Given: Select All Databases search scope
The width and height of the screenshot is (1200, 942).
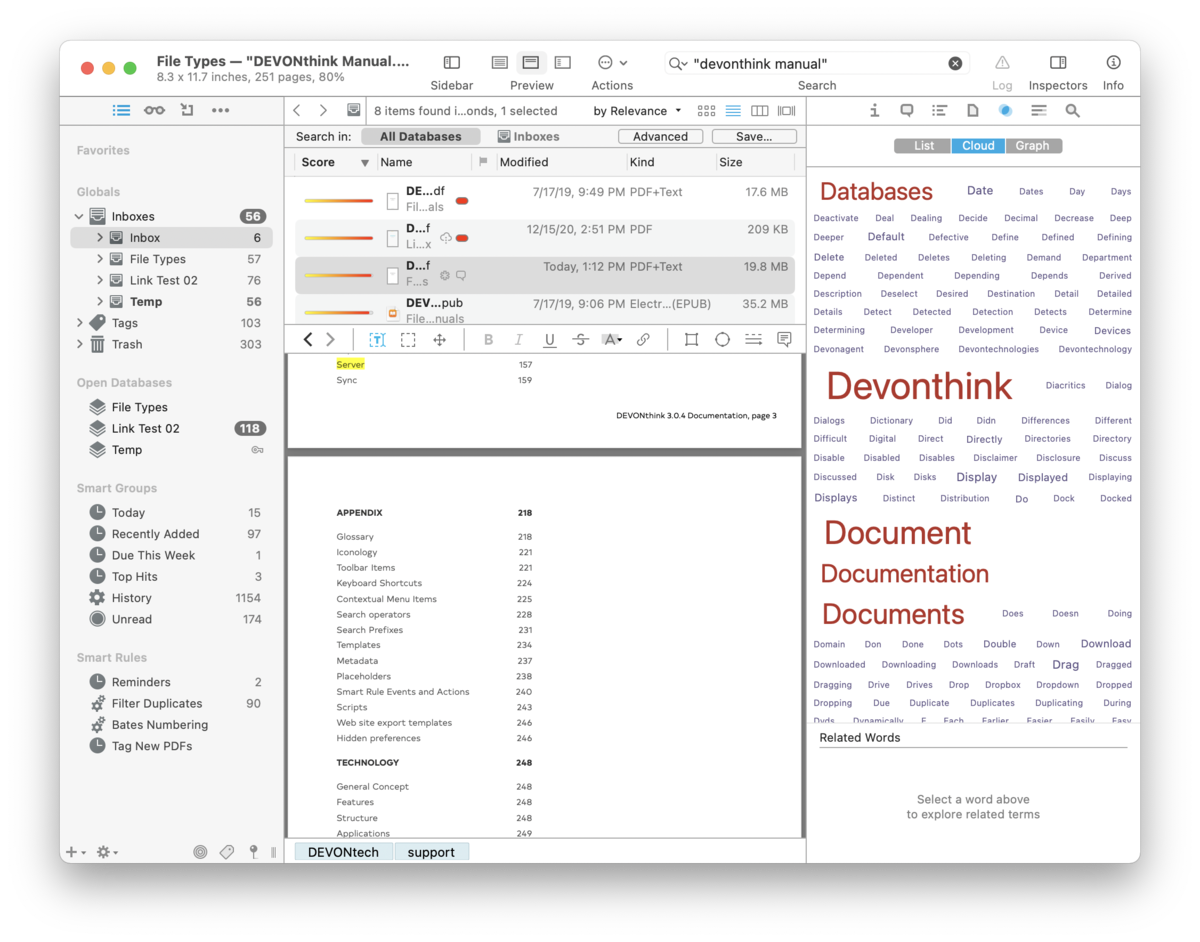Looking at the screenshot, I should coord(421,136).
